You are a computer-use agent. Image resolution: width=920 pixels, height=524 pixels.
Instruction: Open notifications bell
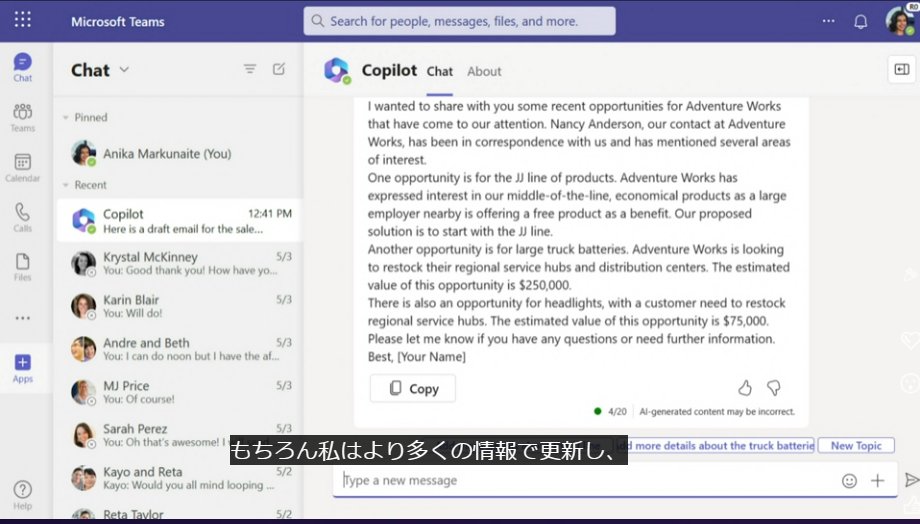pyautogui.click(x=860, y=22)
